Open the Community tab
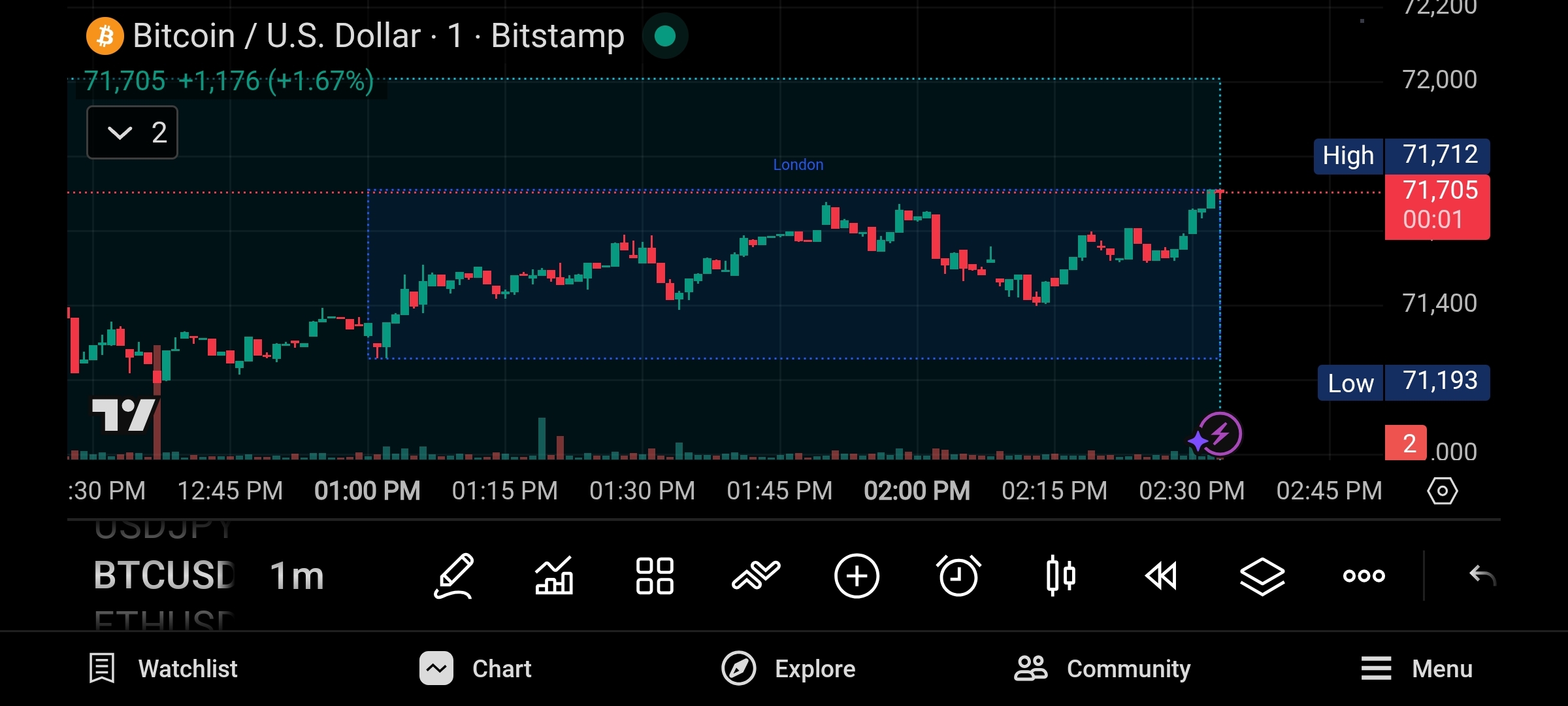The width and height of the screenshot is (1568, 706). 1102,669
